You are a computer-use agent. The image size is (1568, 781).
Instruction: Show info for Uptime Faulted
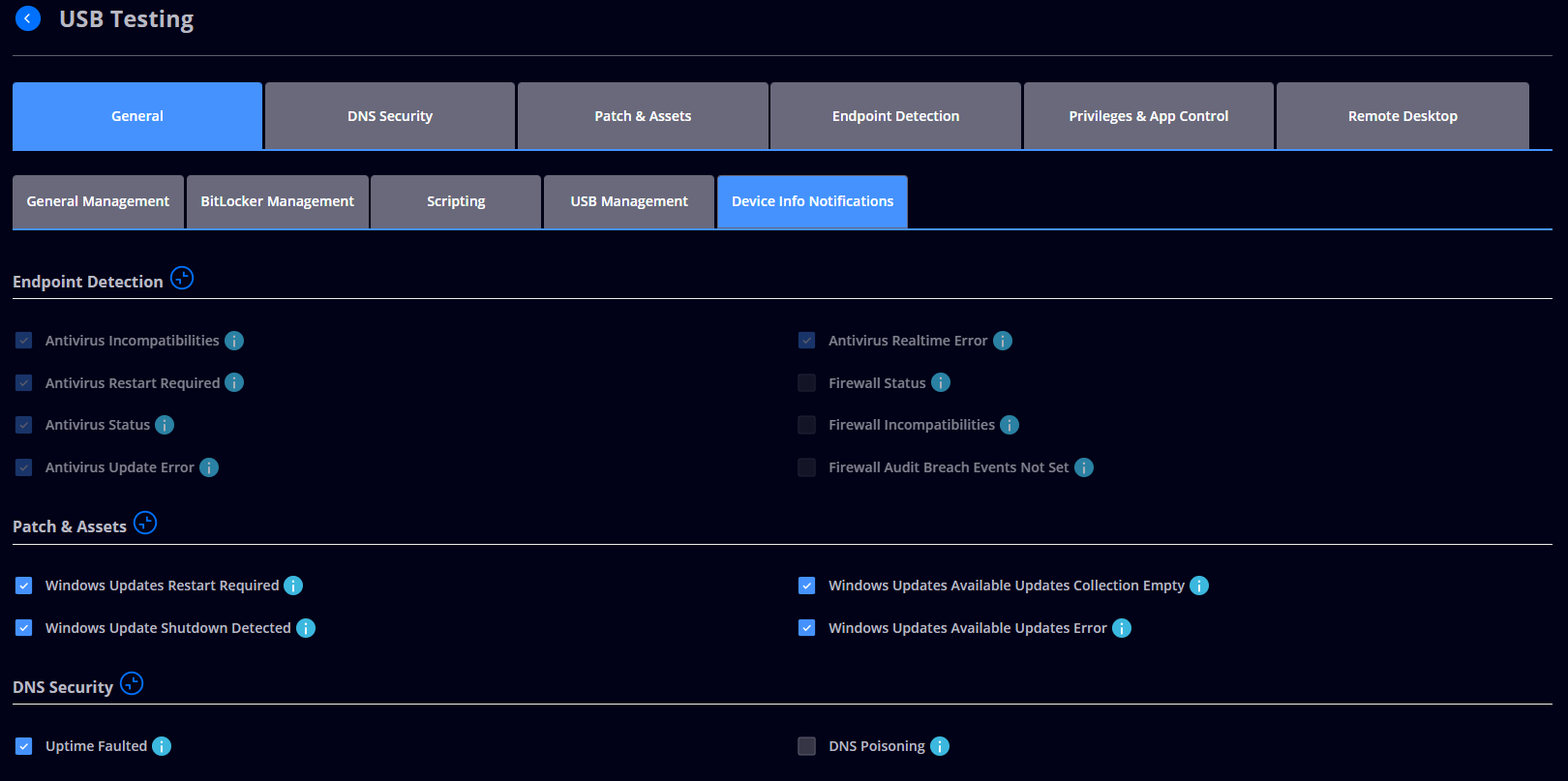pos(162,746)
